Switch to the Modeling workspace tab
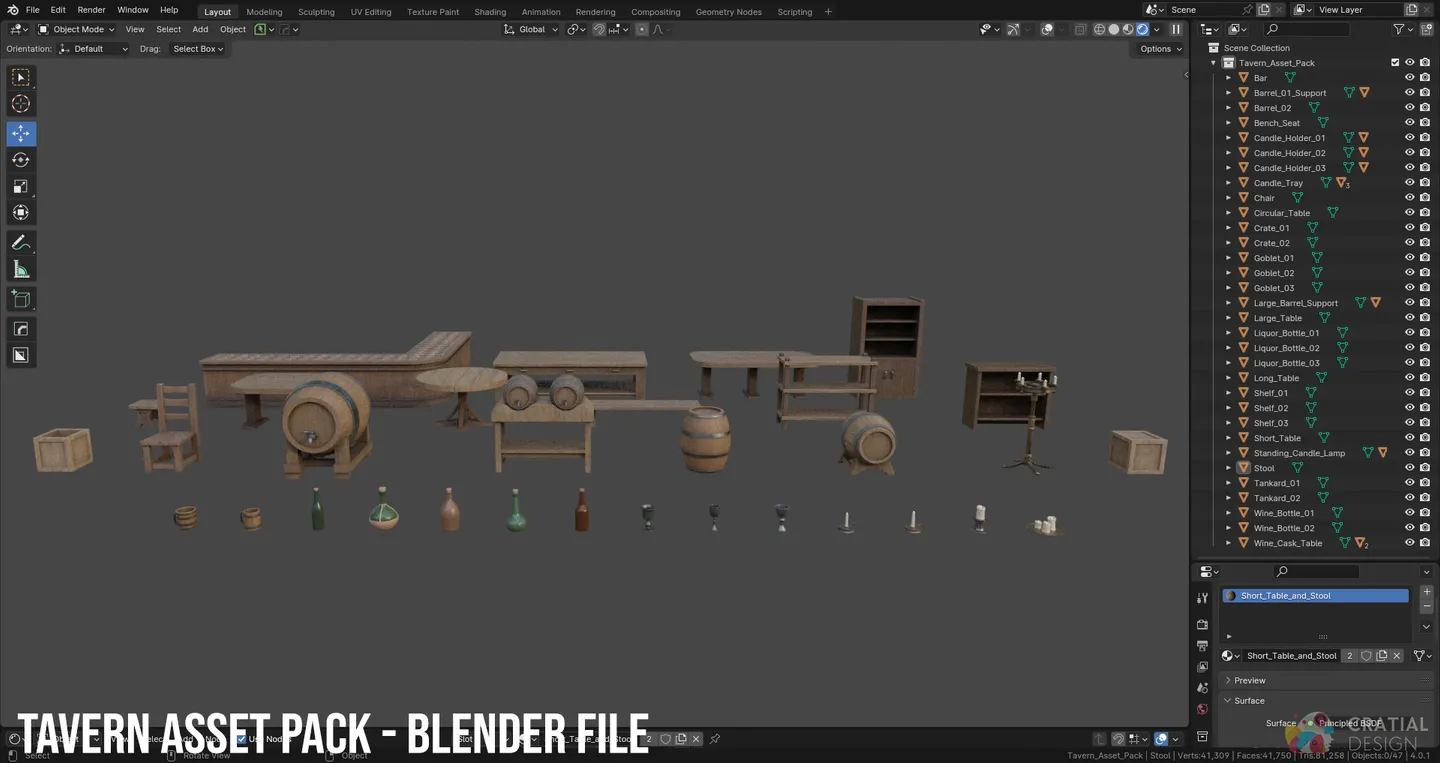 click(264, 12)
